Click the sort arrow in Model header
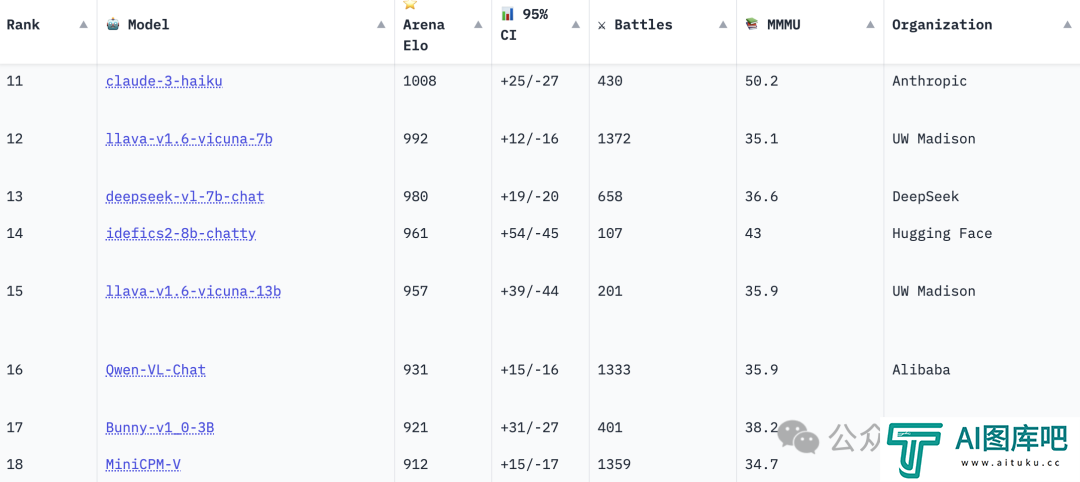 pos(381,25)
